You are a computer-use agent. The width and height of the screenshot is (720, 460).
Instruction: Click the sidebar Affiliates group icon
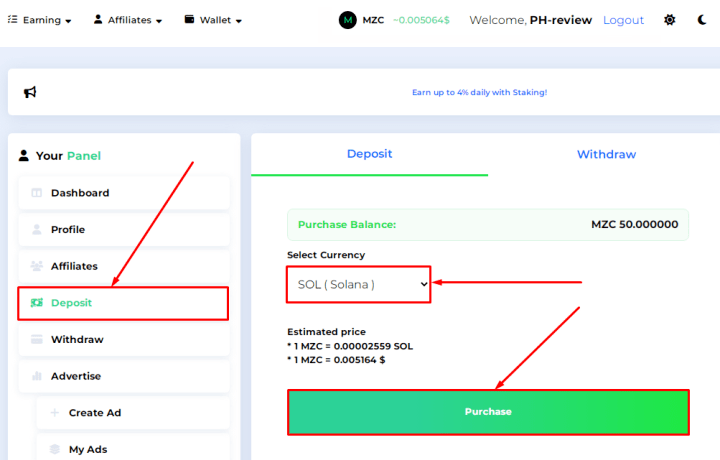(x=36, y=266)
